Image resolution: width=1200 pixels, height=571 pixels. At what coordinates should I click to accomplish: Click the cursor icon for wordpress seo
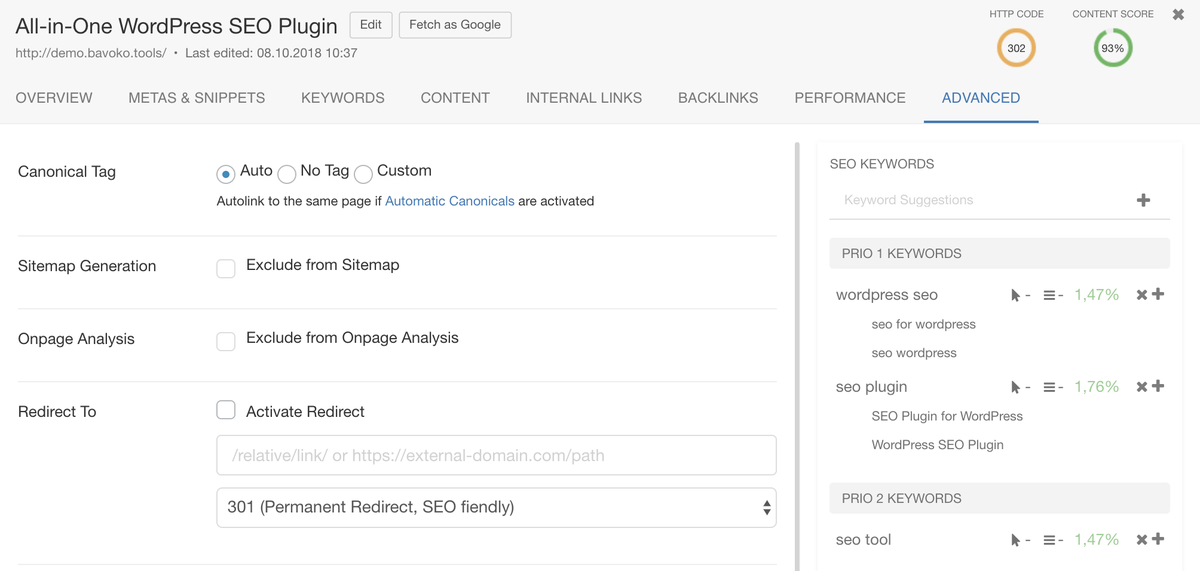[x=1016, y=295]
